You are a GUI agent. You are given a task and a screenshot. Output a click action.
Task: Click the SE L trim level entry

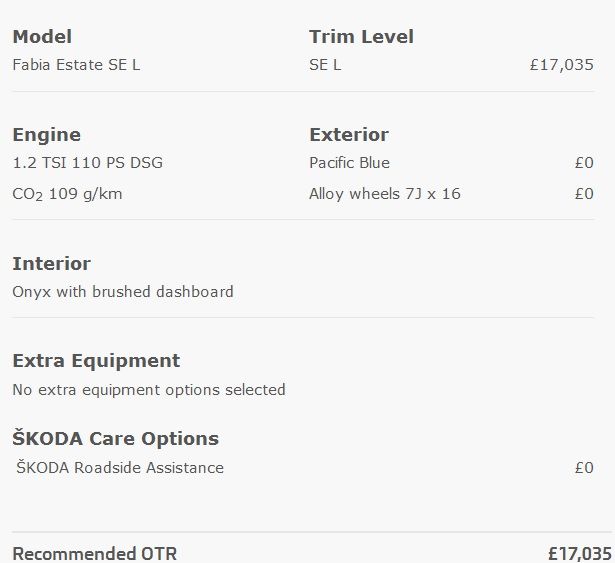click(x=325, y=65)
